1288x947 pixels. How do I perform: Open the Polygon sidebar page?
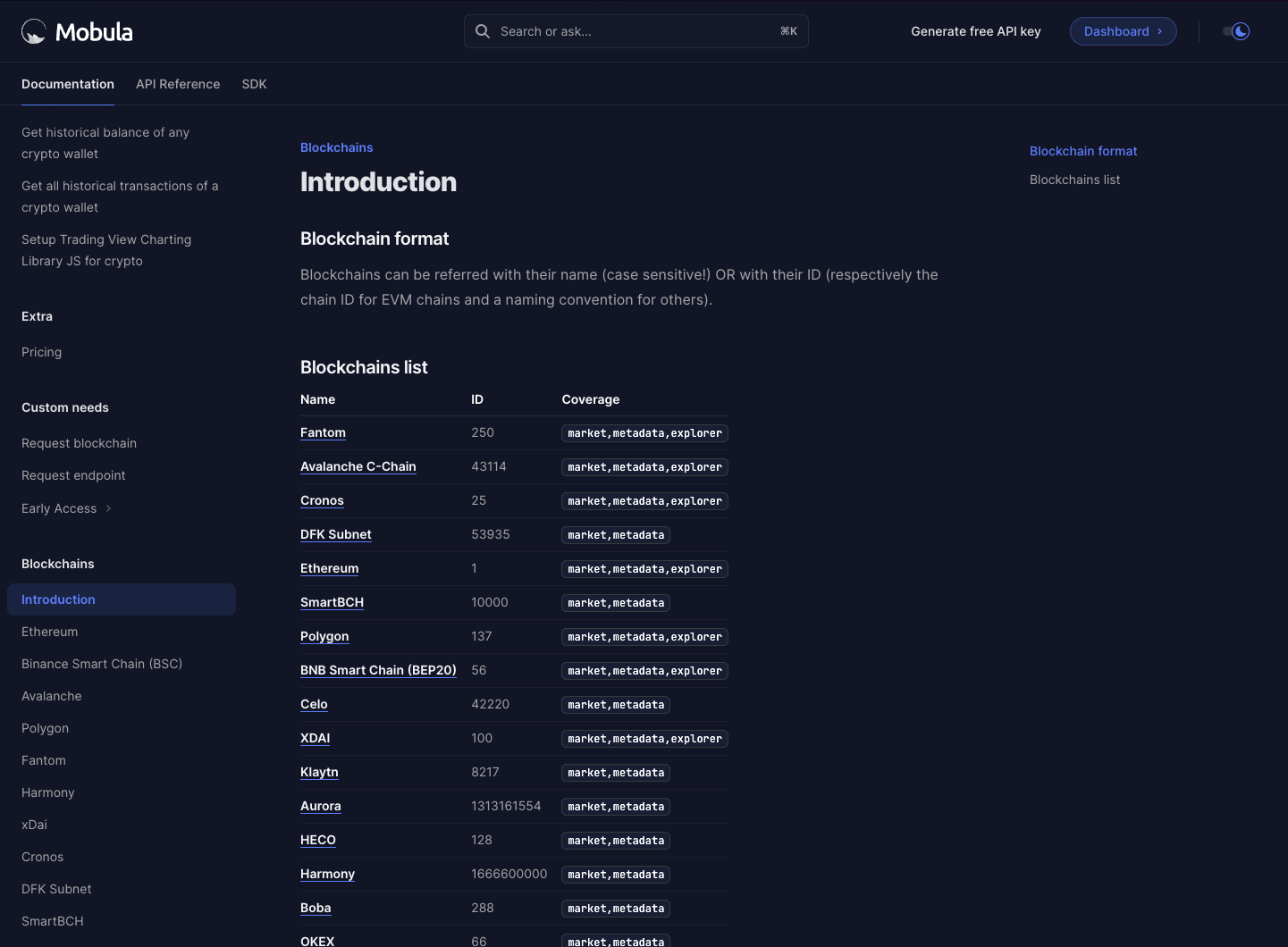[45, 728]
